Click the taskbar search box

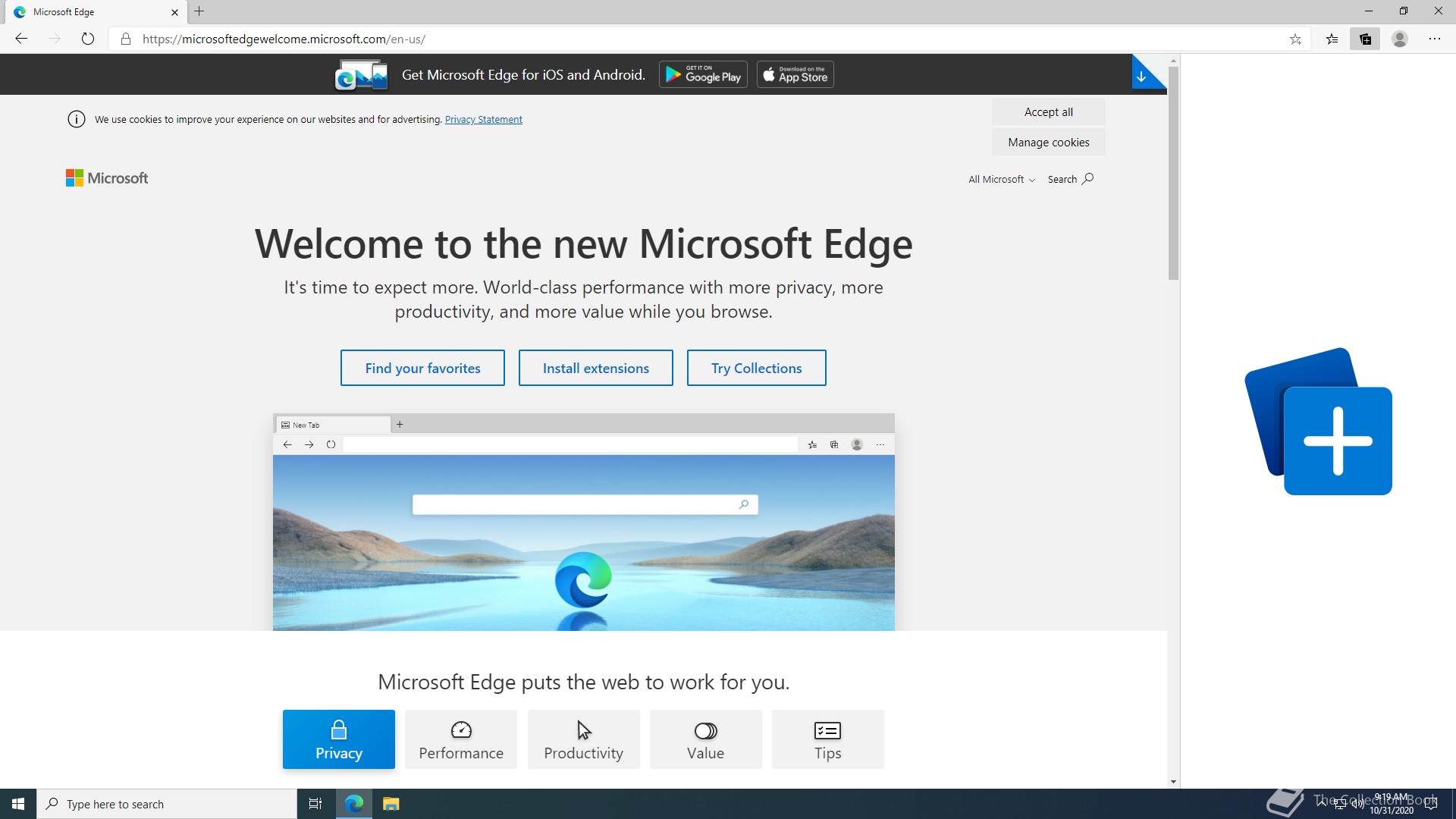167,804
